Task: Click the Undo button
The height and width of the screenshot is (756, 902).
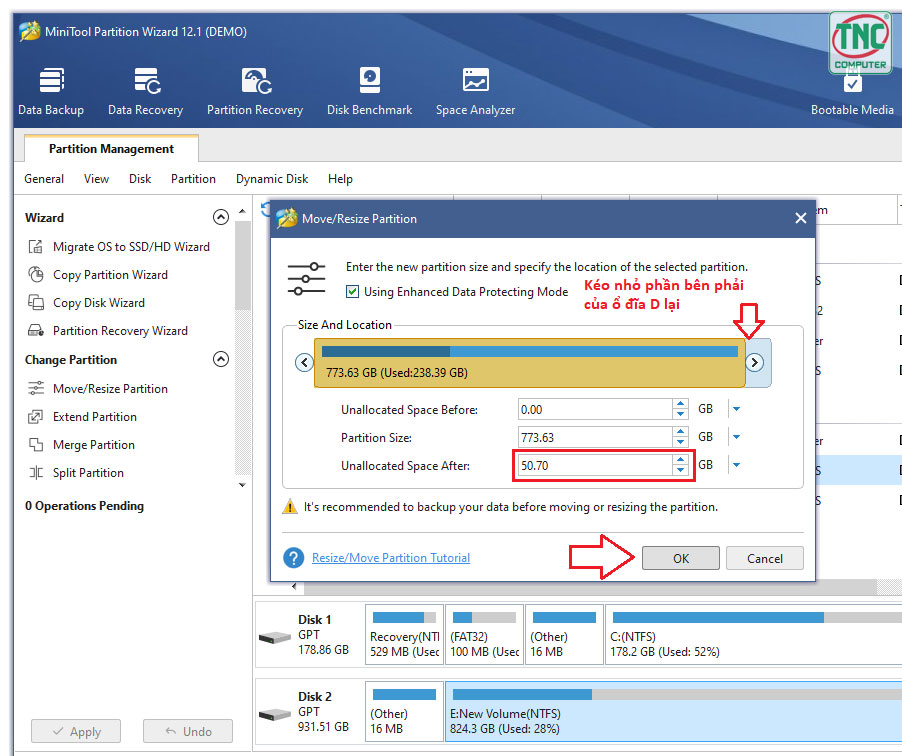Action: coord(188,731)
